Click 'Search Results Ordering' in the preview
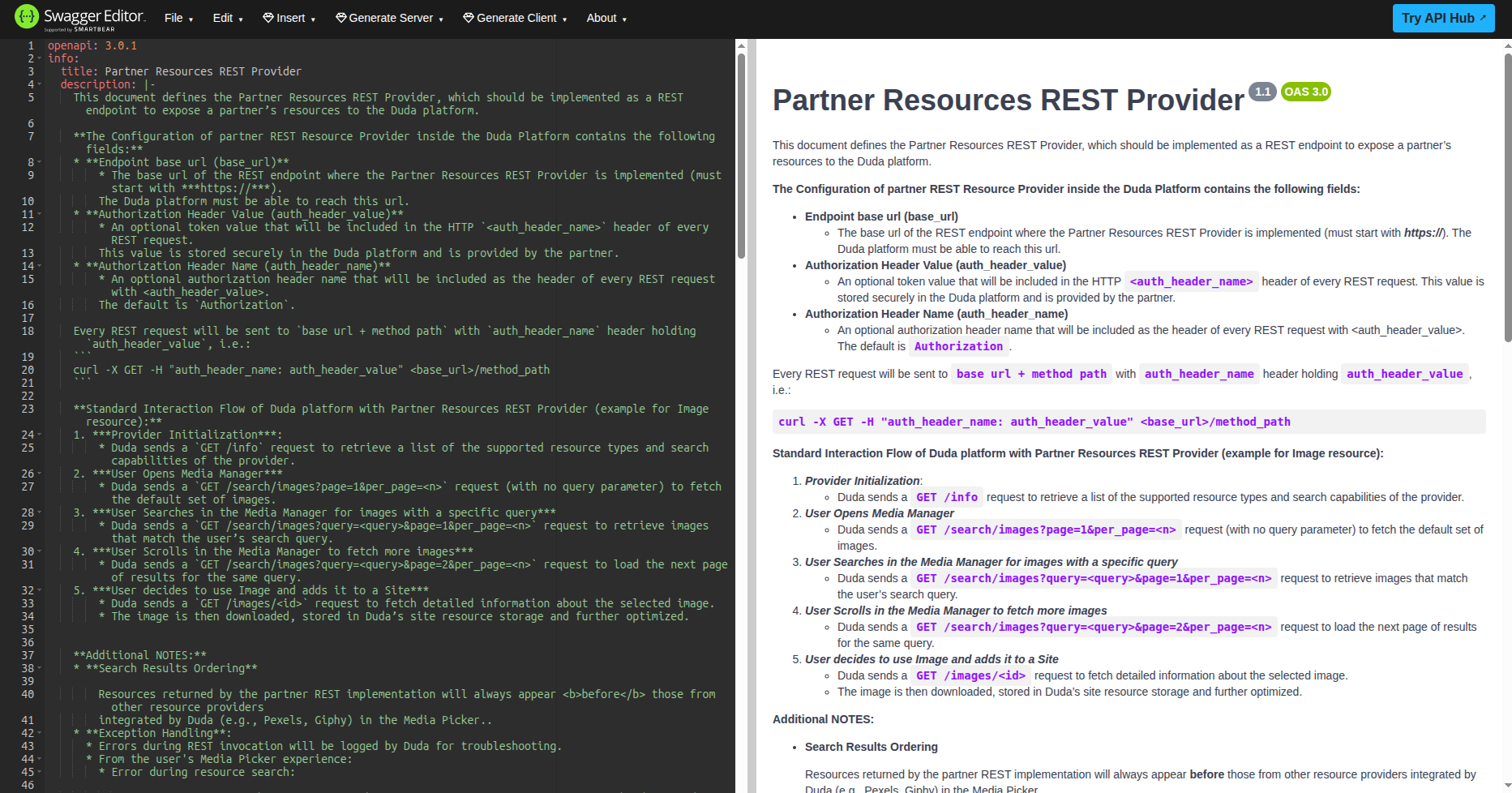The image size is (1512, 793). [872, 747]
